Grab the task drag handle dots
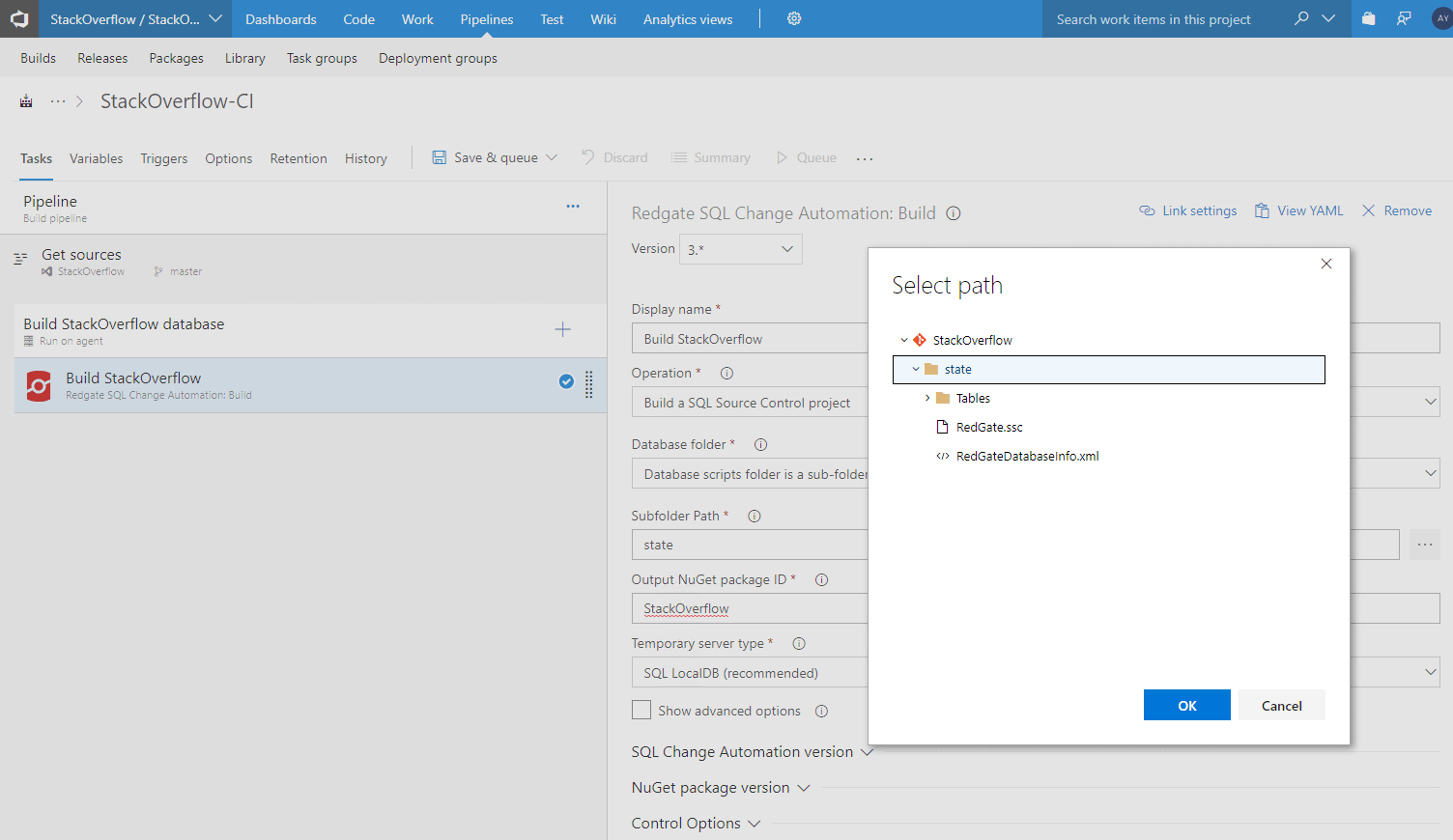 coord(589,384)
